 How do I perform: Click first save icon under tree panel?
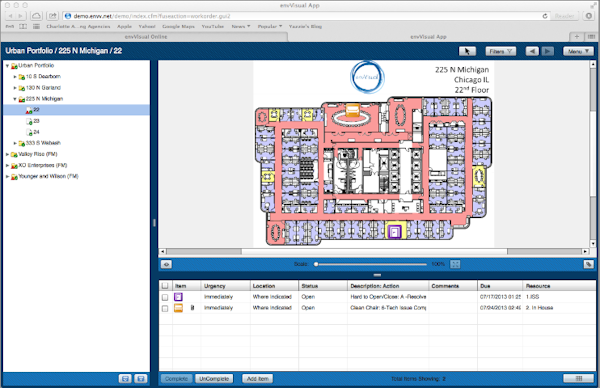pos(125,378)
